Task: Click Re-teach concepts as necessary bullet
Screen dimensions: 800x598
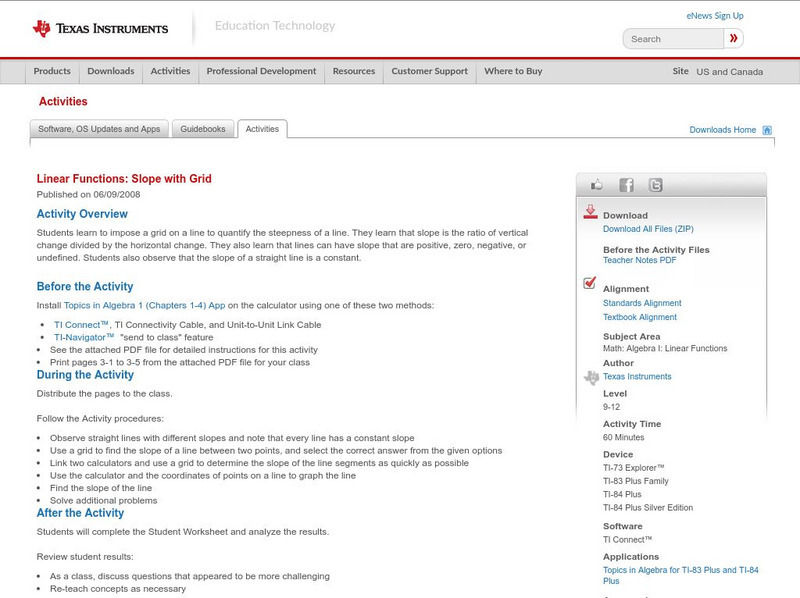Action: pos(118,589)
